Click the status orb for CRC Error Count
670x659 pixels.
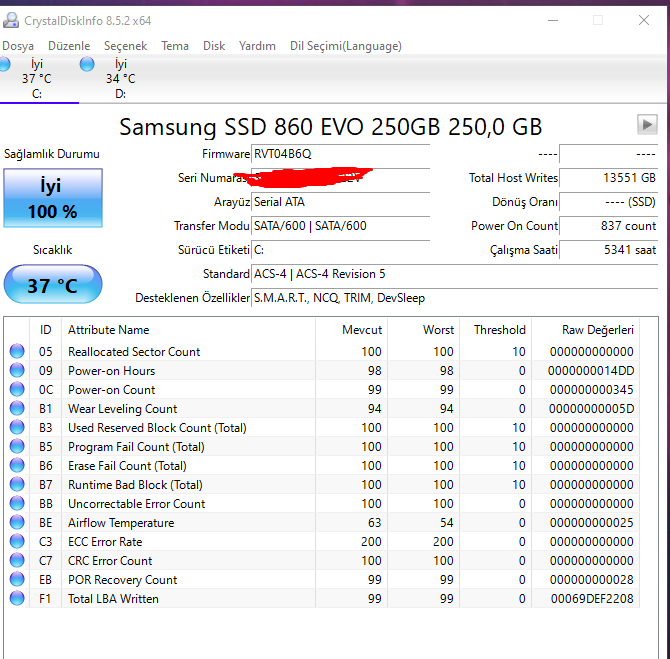(17, 561)
